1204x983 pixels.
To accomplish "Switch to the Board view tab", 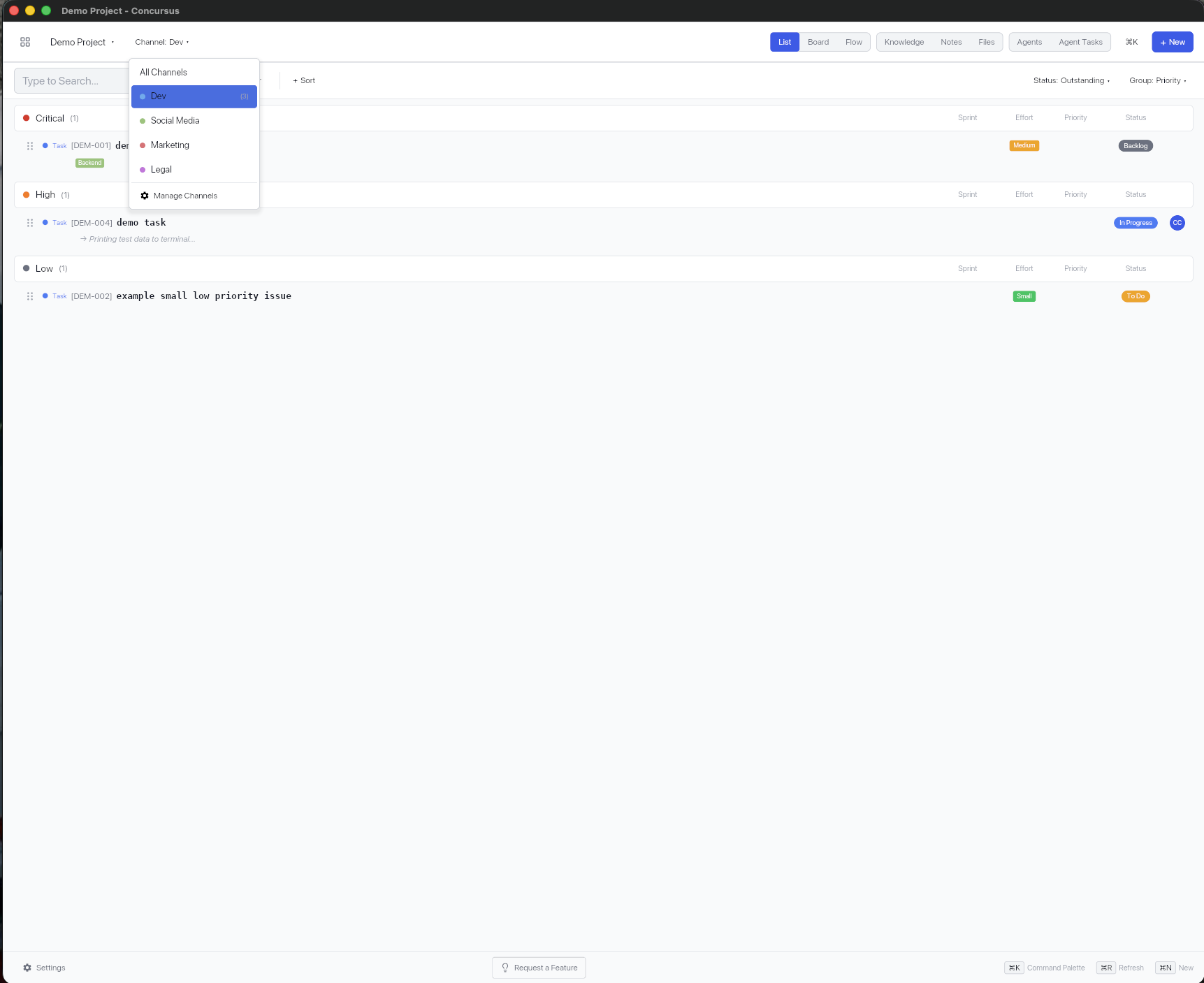I will tap(818, 41).
